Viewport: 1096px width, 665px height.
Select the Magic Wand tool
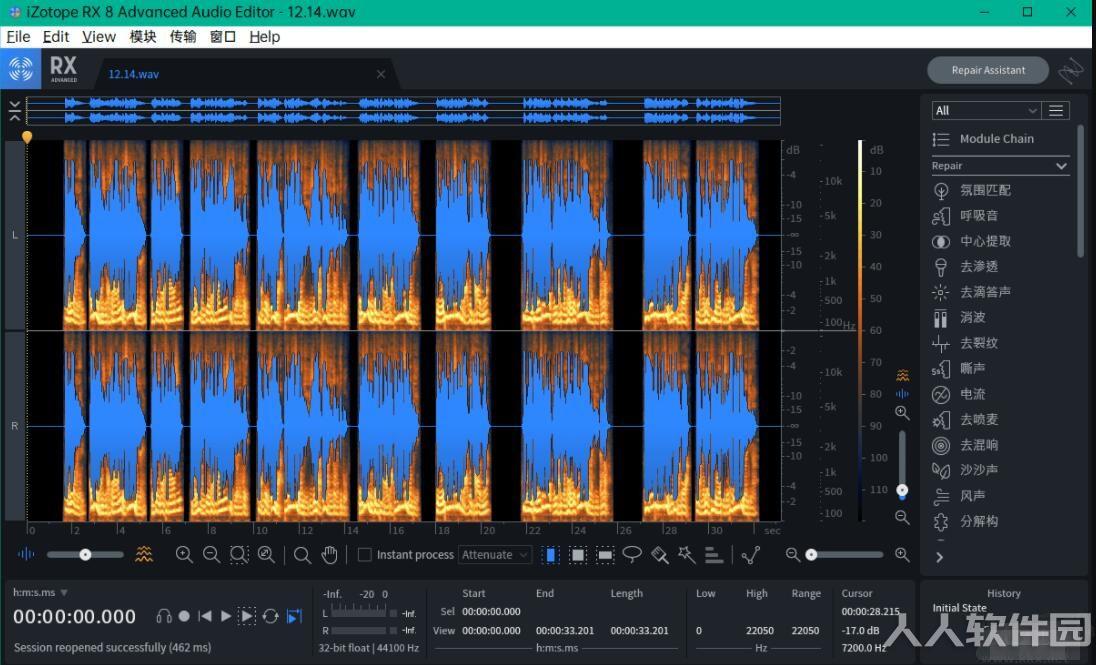tap(686, 555)
